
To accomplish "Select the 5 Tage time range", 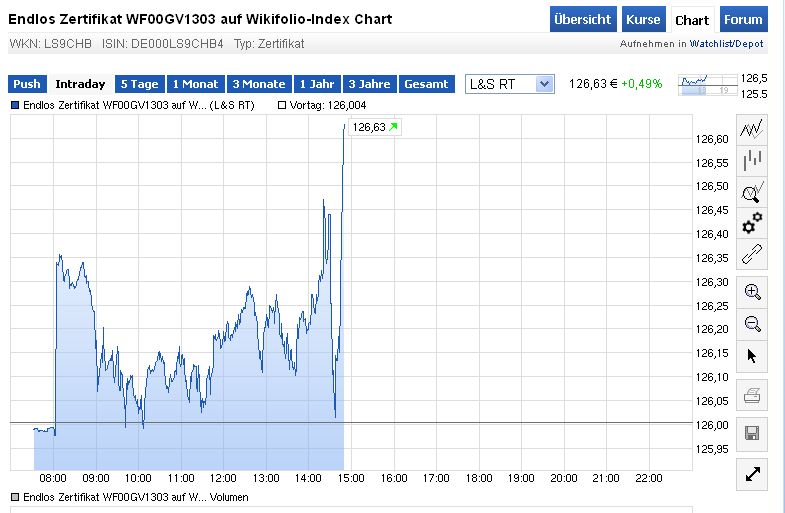I will pos(140,84).
